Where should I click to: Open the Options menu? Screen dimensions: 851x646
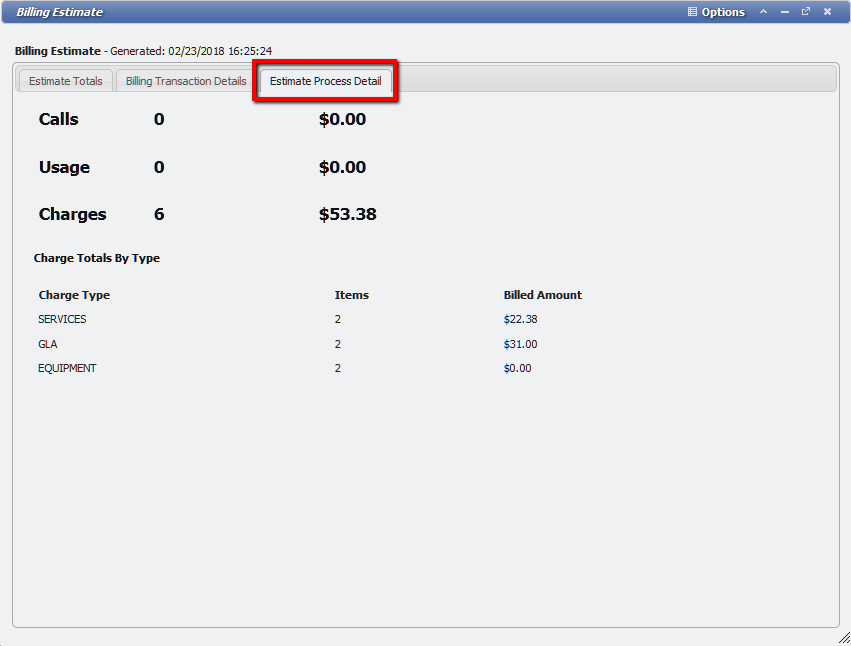pos(723,12)
